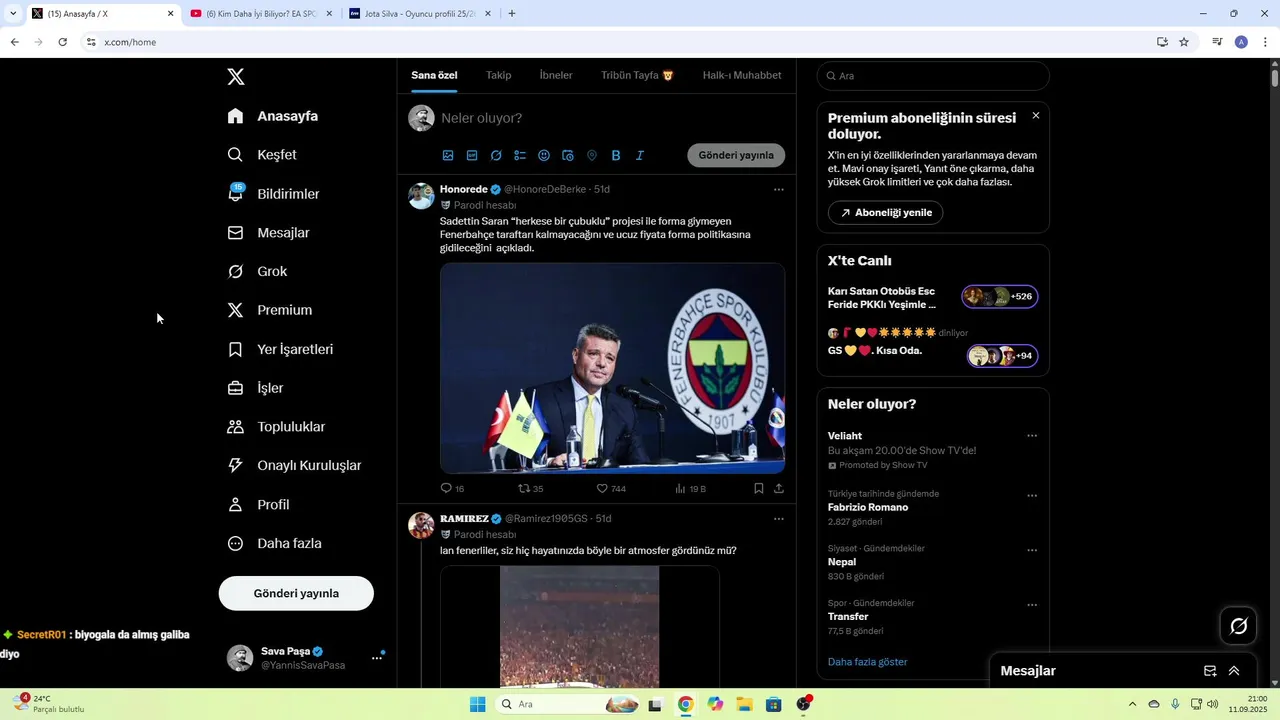Click the Grok icon in compose toolbar
The width and height of the screenshot is (1280, 720).
tap(496, 156)
